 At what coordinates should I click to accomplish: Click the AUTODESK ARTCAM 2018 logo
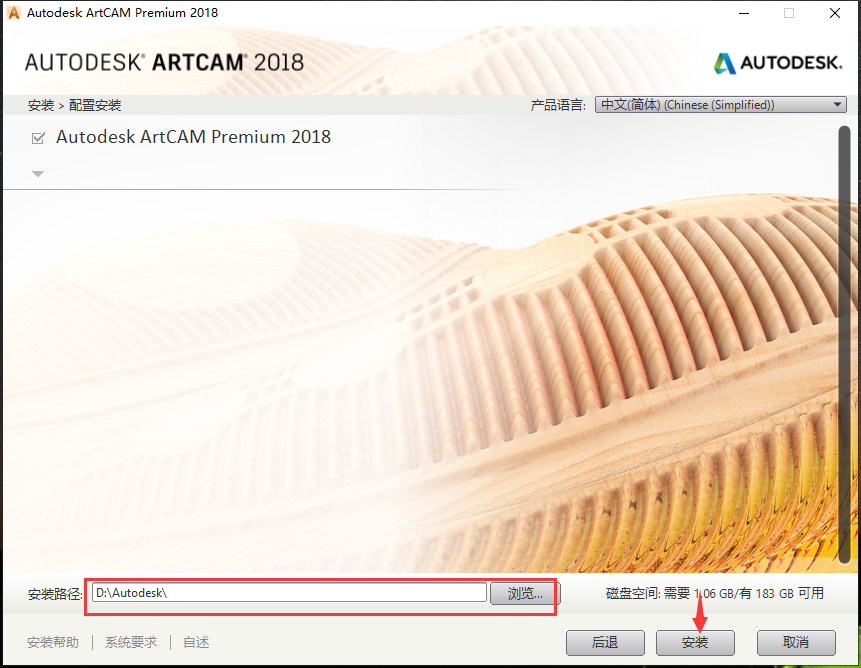(x=163, y=62)
